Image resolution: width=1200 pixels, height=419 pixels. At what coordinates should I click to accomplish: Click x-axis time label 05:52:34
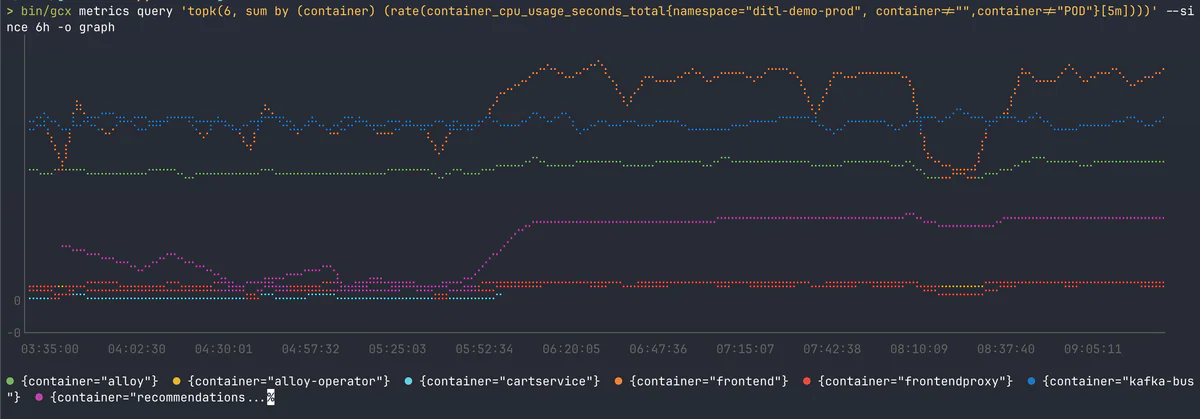484,349
